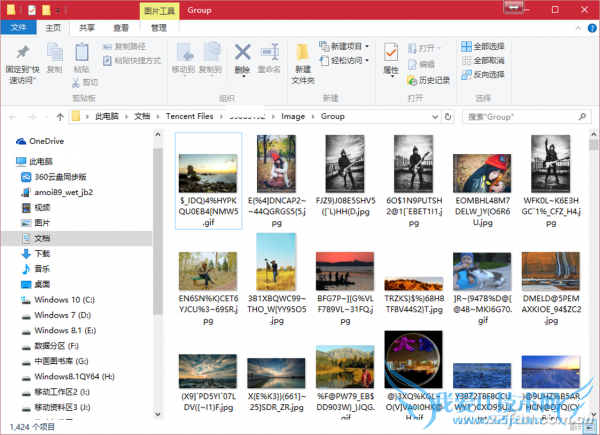The image size is (600, 435).
Task: Click the Refresh button in address bar
Action: (x=448, y=116)
